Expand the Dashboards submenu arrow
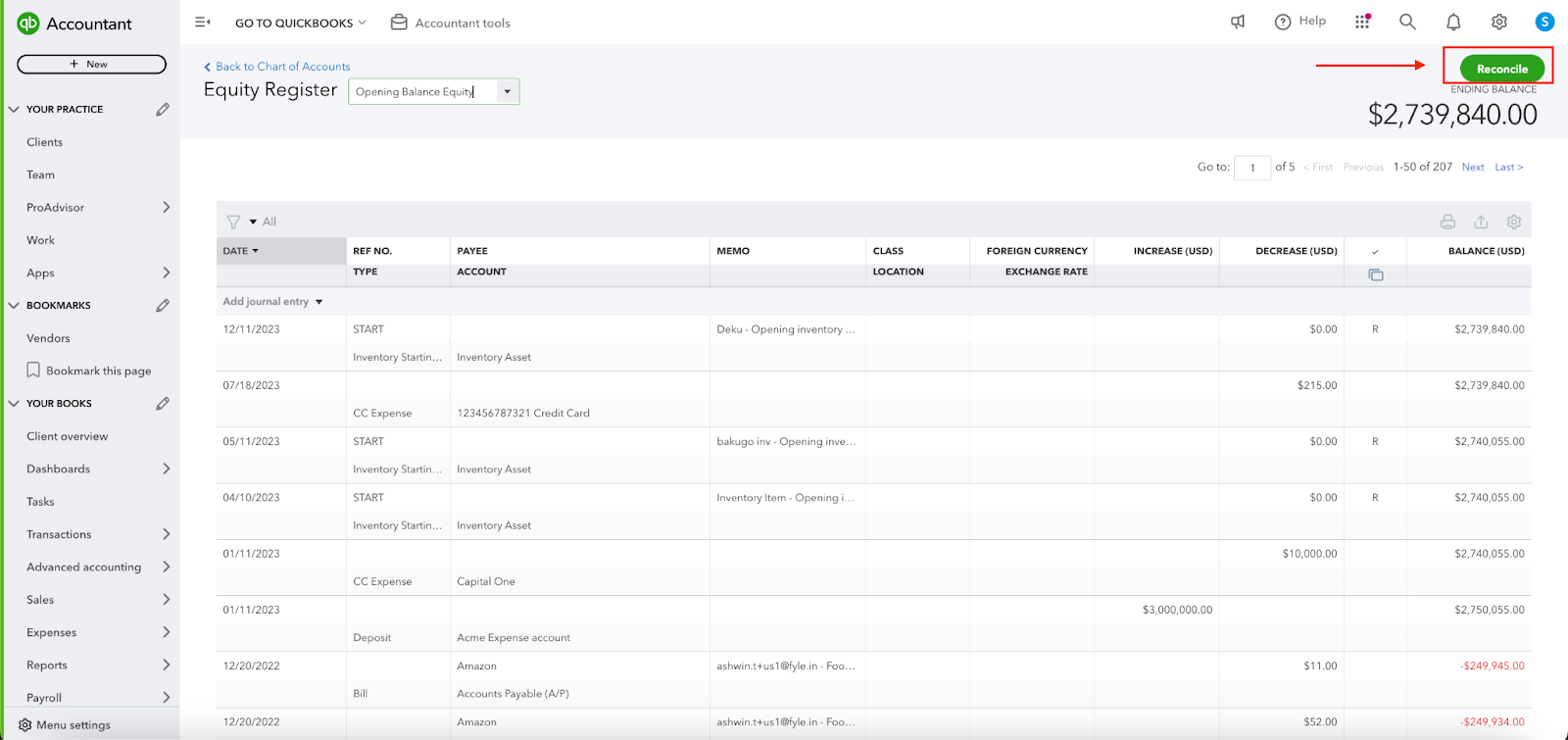1568x740 pixels. [x=166, y=469]
